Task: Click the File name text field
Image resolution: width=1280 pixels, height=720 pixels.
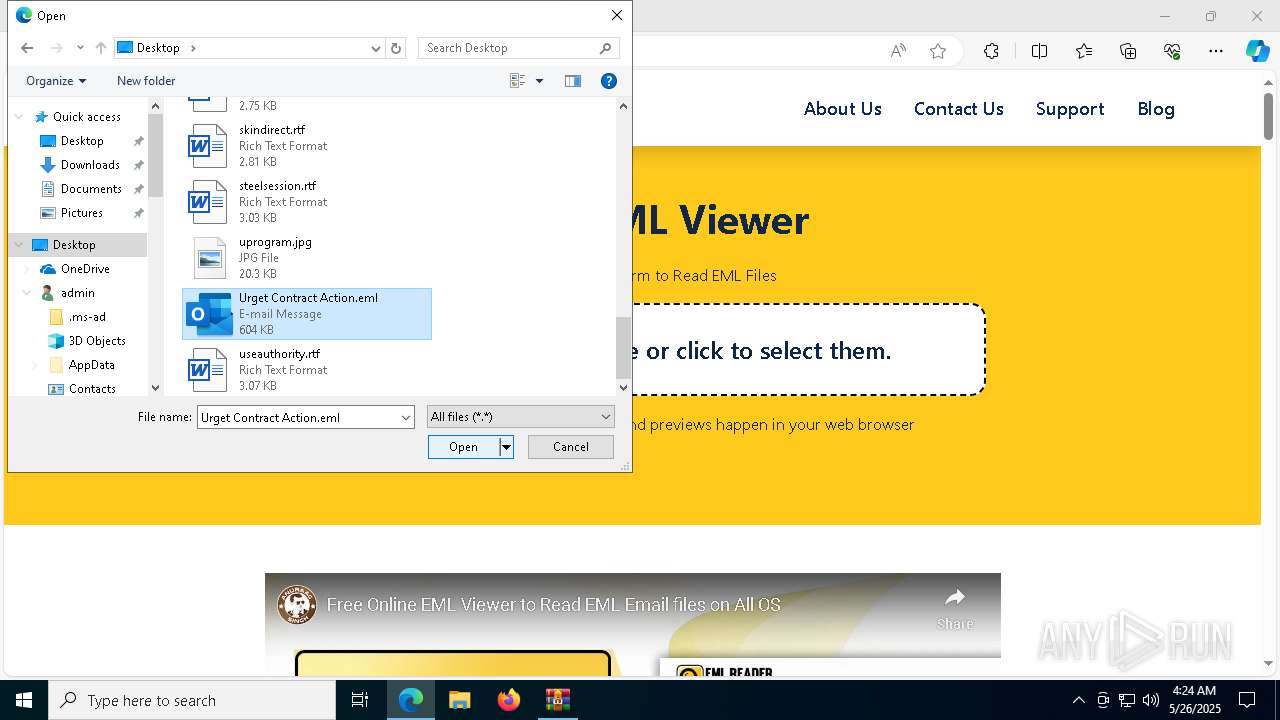Action: click(x=297, y=417)
